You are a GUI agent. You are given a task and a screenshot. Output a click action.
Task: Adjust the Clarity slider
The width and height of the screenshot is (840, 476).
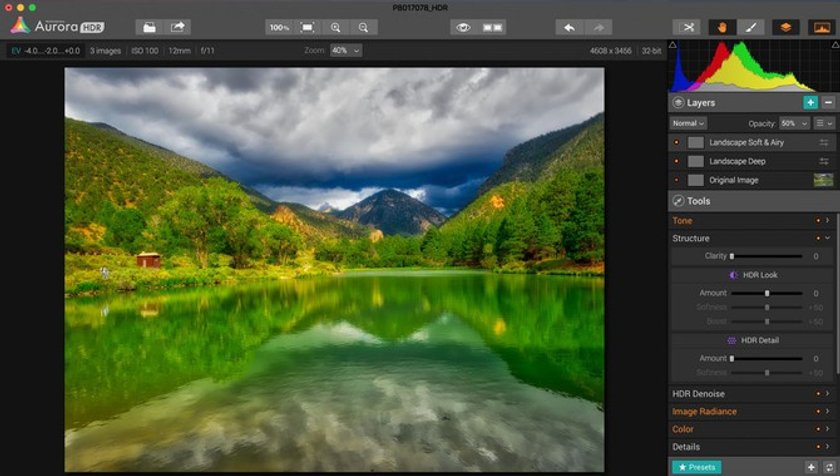pyautogui.click(x=767, y=256)
